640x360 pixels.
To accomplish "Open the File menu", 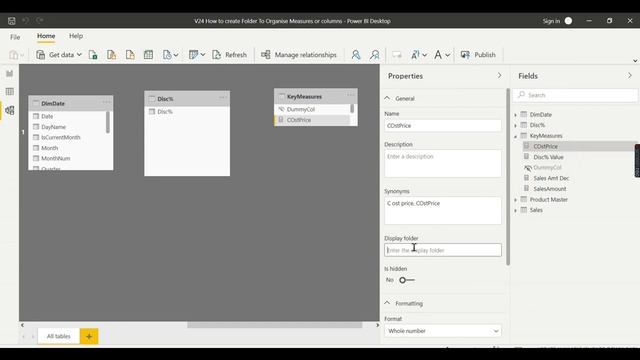I will pyautogui.click(x=15, y=37).
